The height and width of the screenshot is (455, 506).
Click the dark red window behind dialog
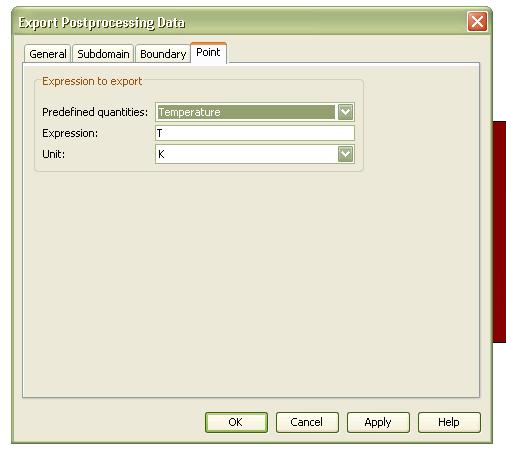499,232
